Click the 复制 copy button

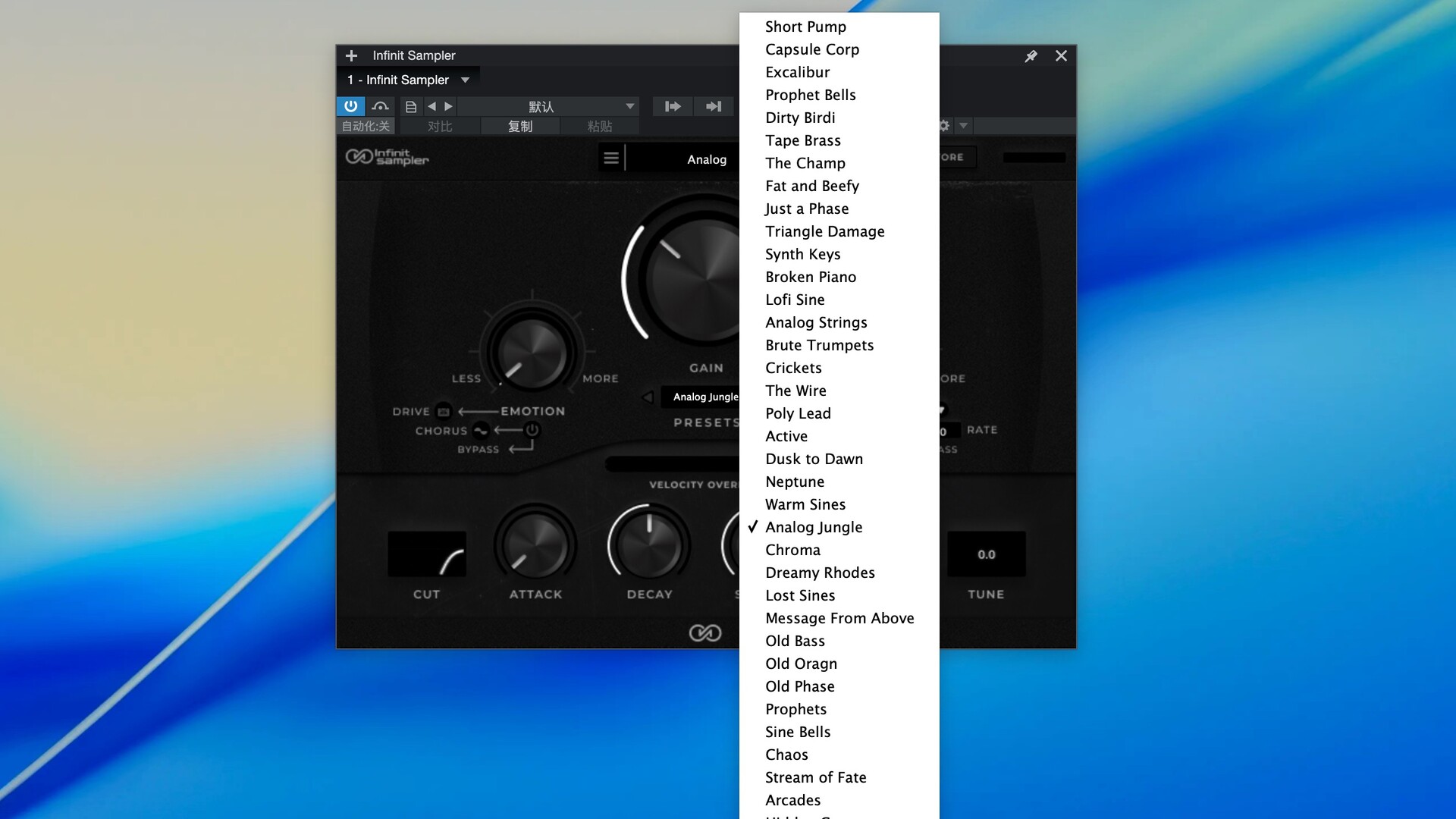520,127
